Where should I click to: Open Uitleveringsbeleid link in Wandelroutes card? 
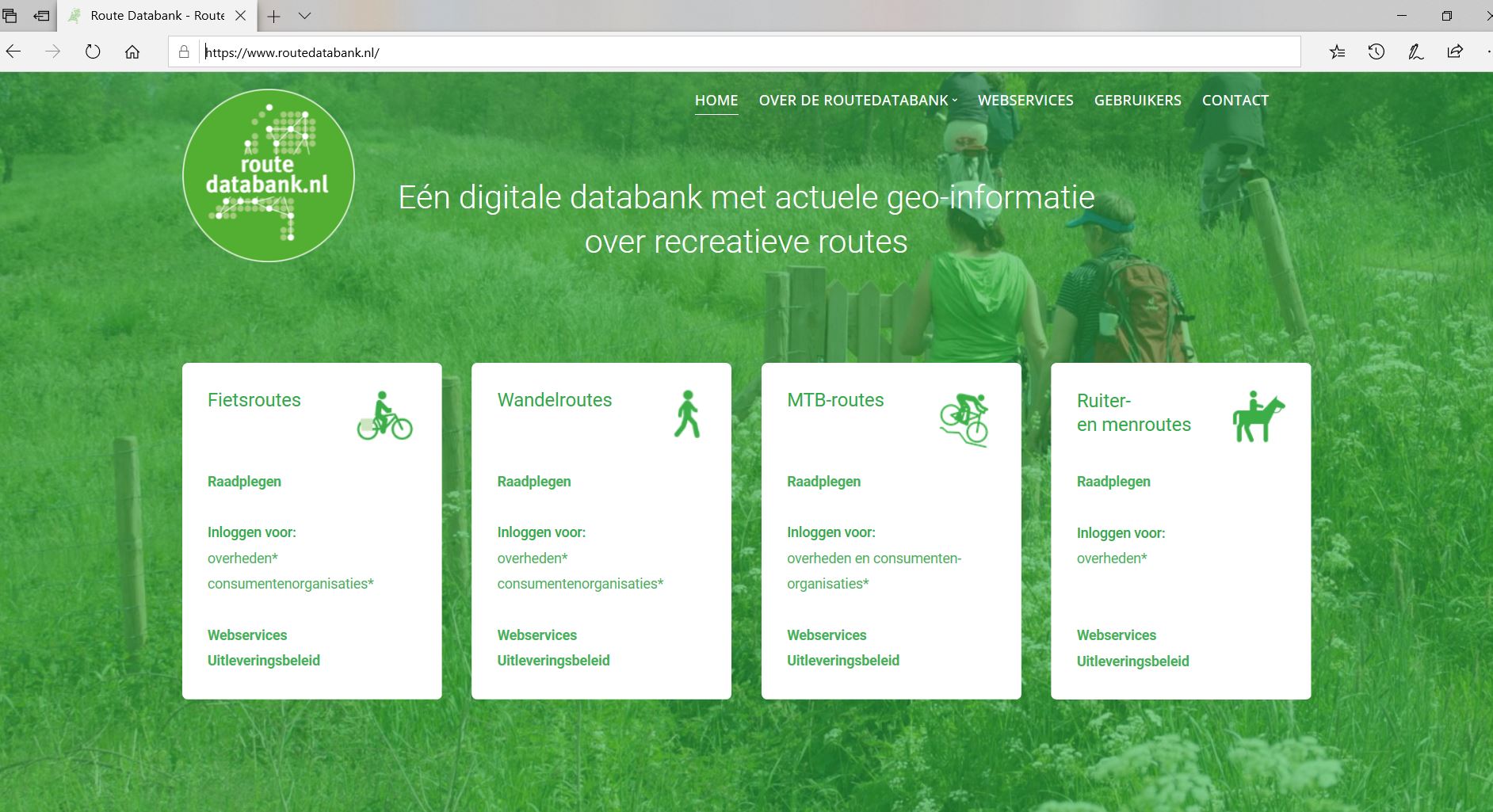[x=553, y=661]
